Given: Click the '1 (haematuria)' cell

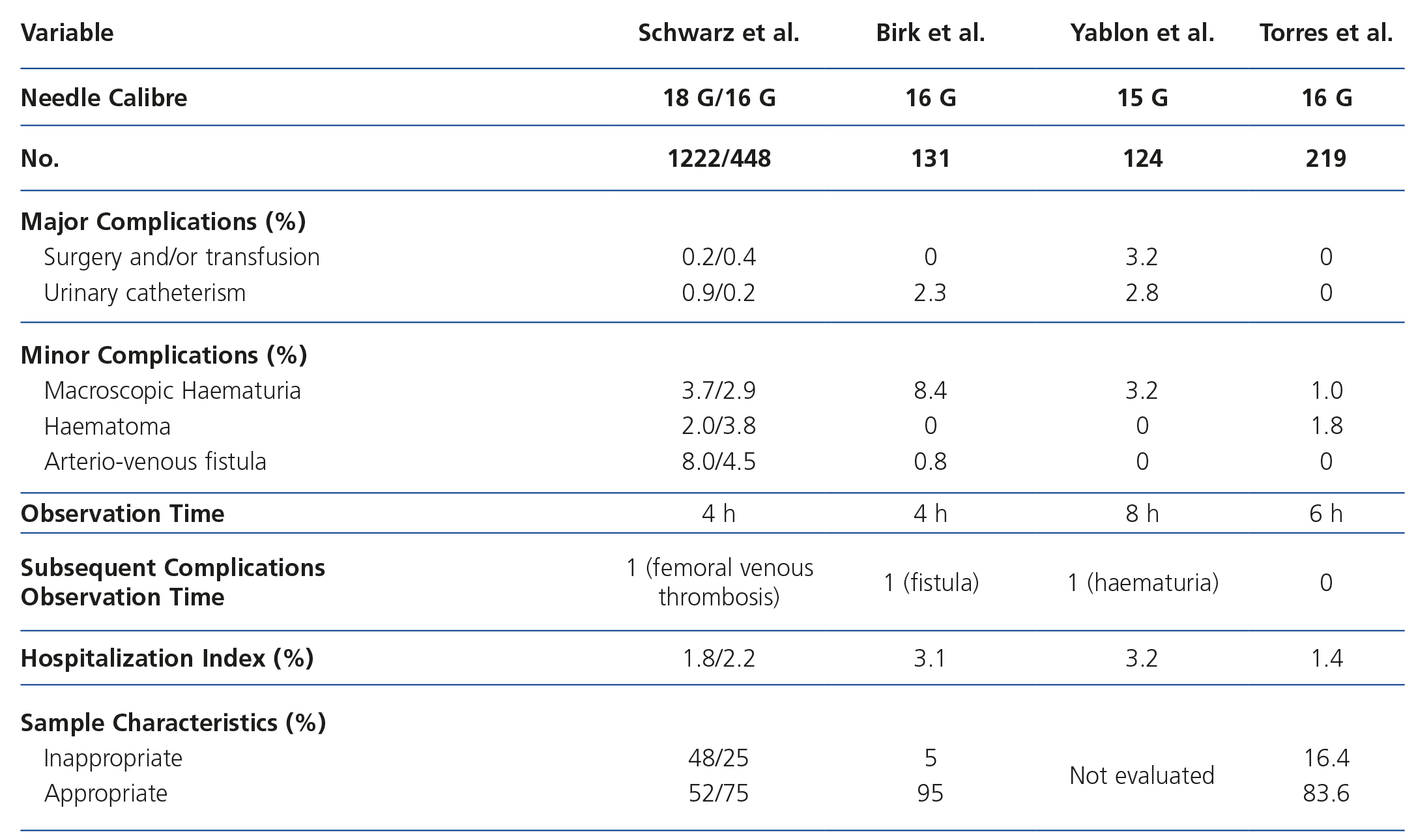Looking at the screenshot, I should pos(1142,582).
